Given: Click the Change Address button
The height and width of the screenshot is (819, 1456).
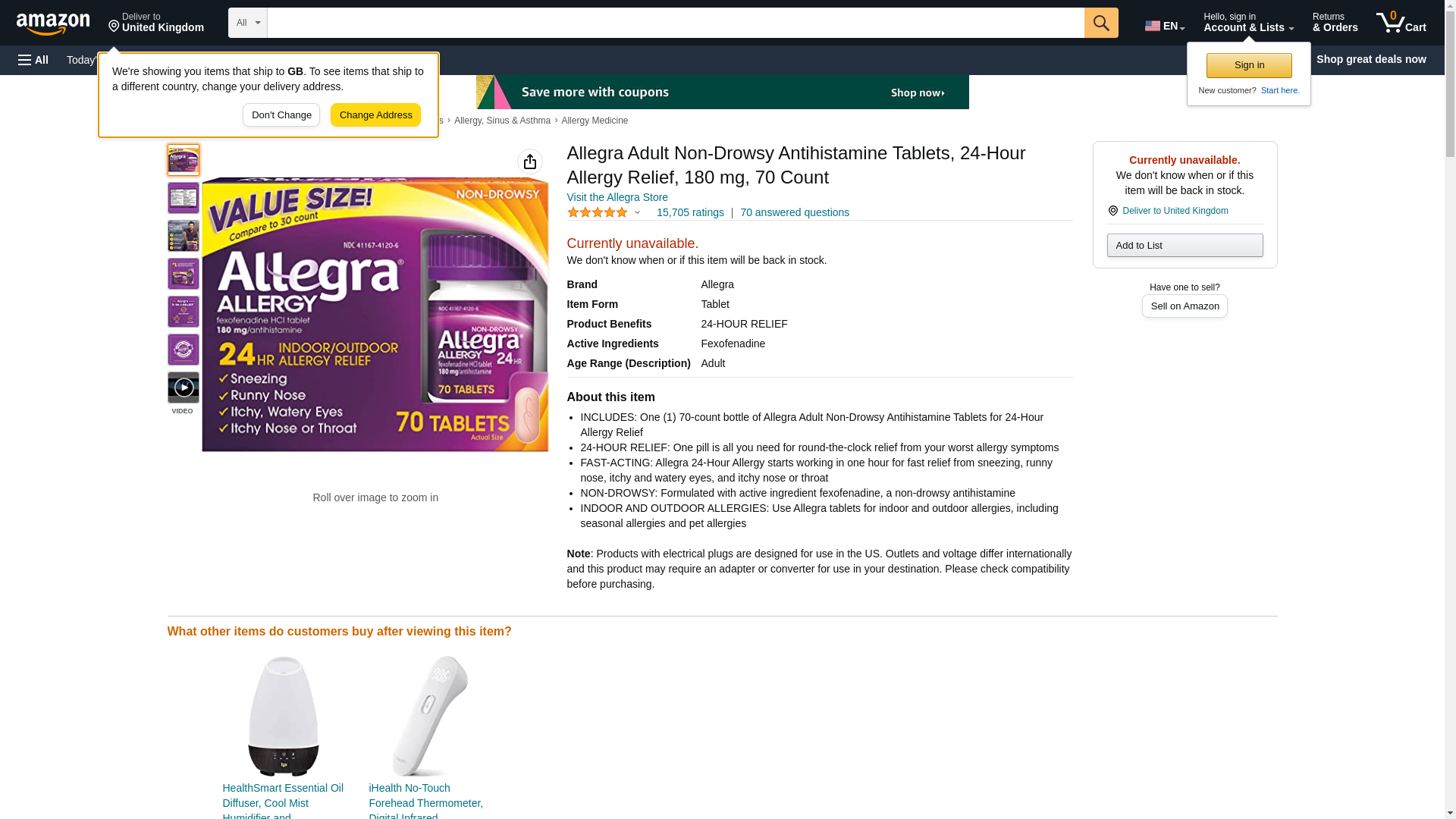Looking at the screenshot, I should pos(375,115).
